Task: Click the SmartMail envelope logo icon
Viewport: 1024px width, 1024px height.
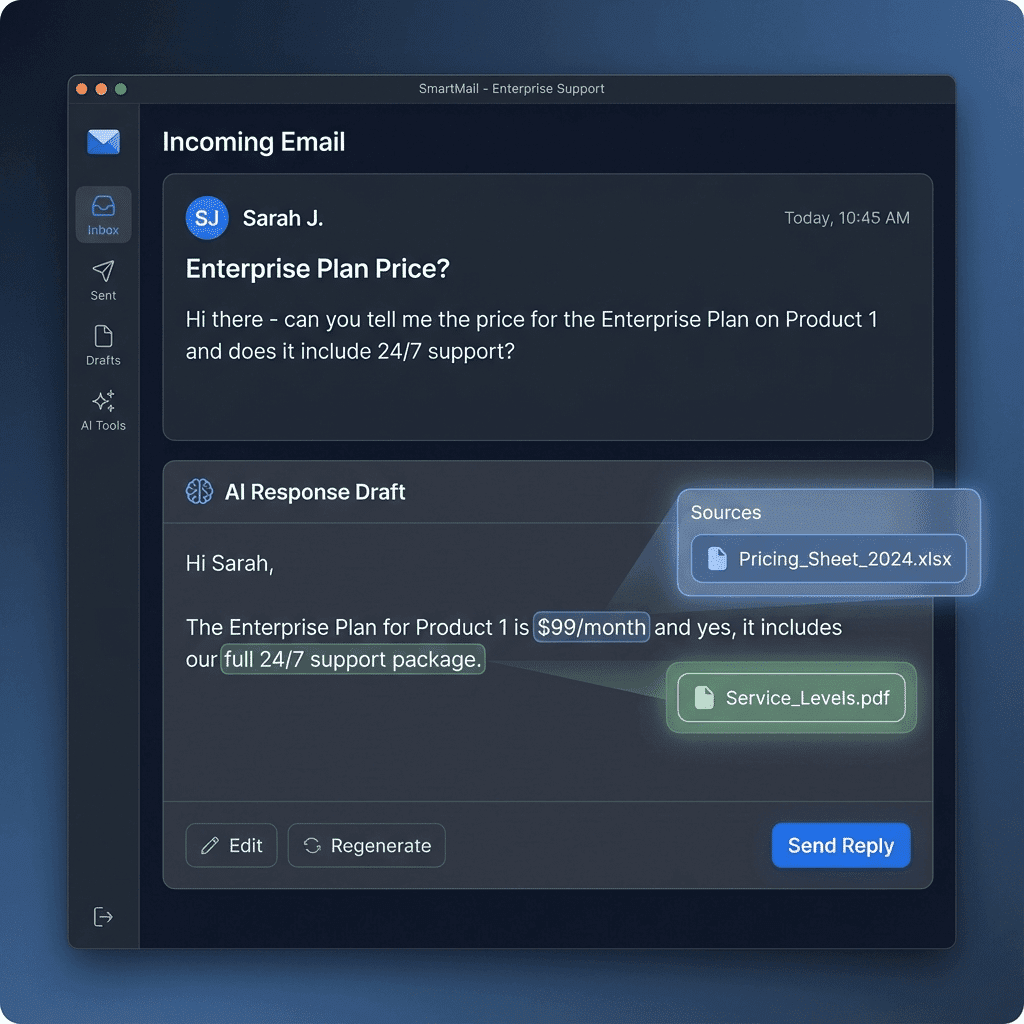Action: 103,142
